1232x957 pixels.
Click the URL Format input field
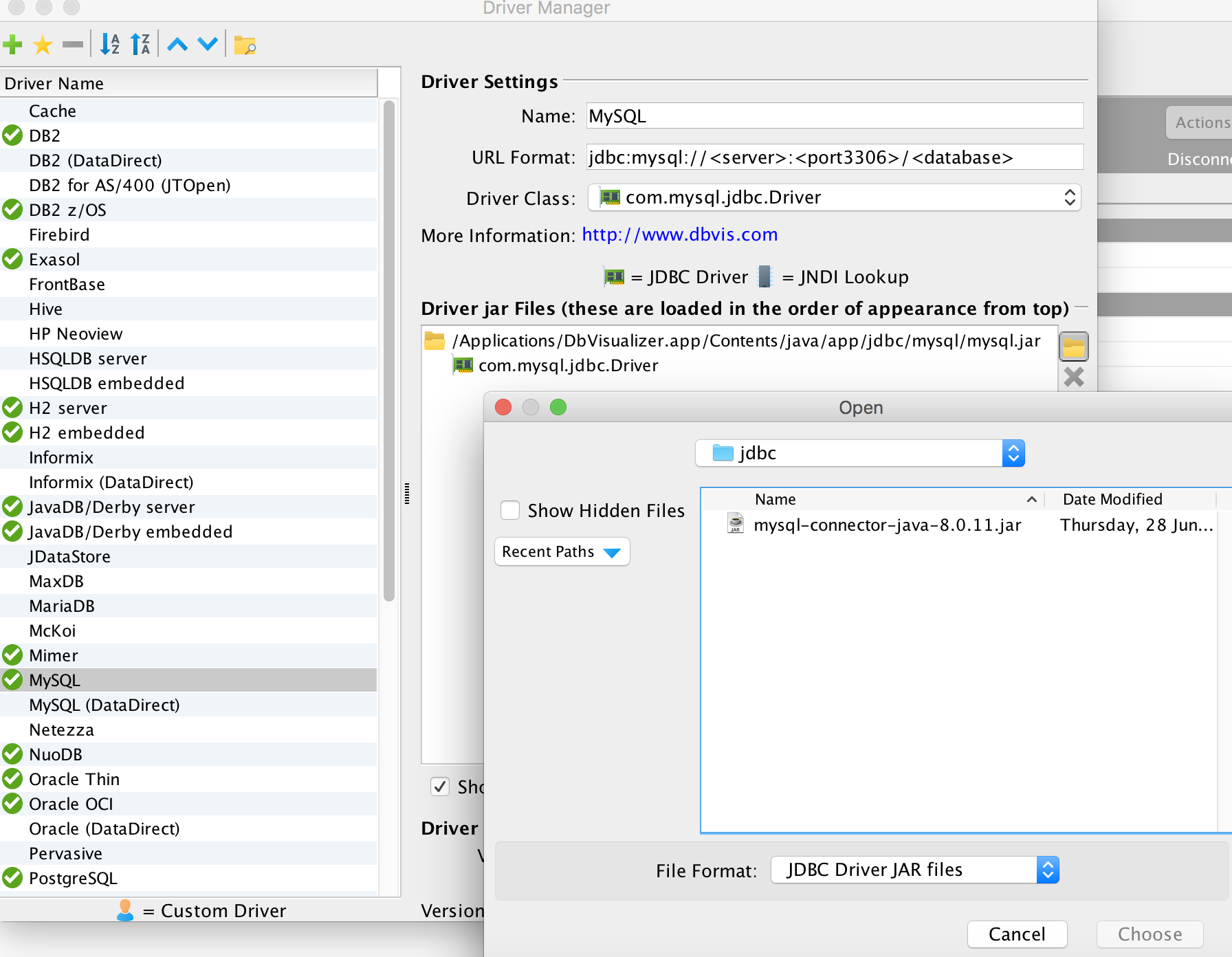[835, 157]
